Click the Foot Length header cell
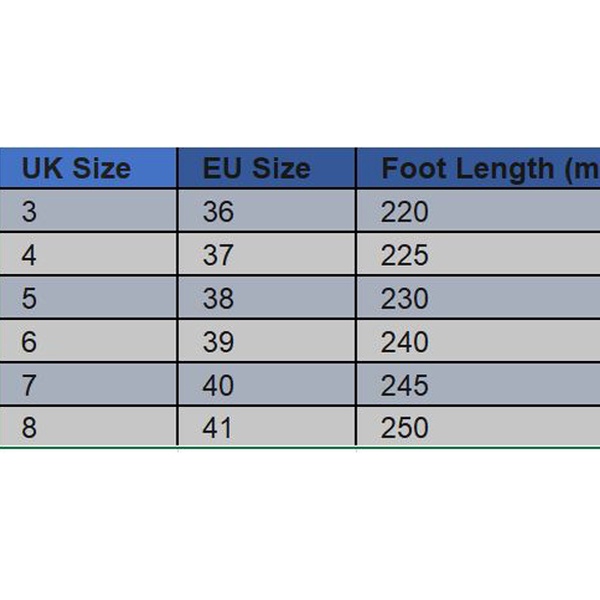 [x=478, y=168]
